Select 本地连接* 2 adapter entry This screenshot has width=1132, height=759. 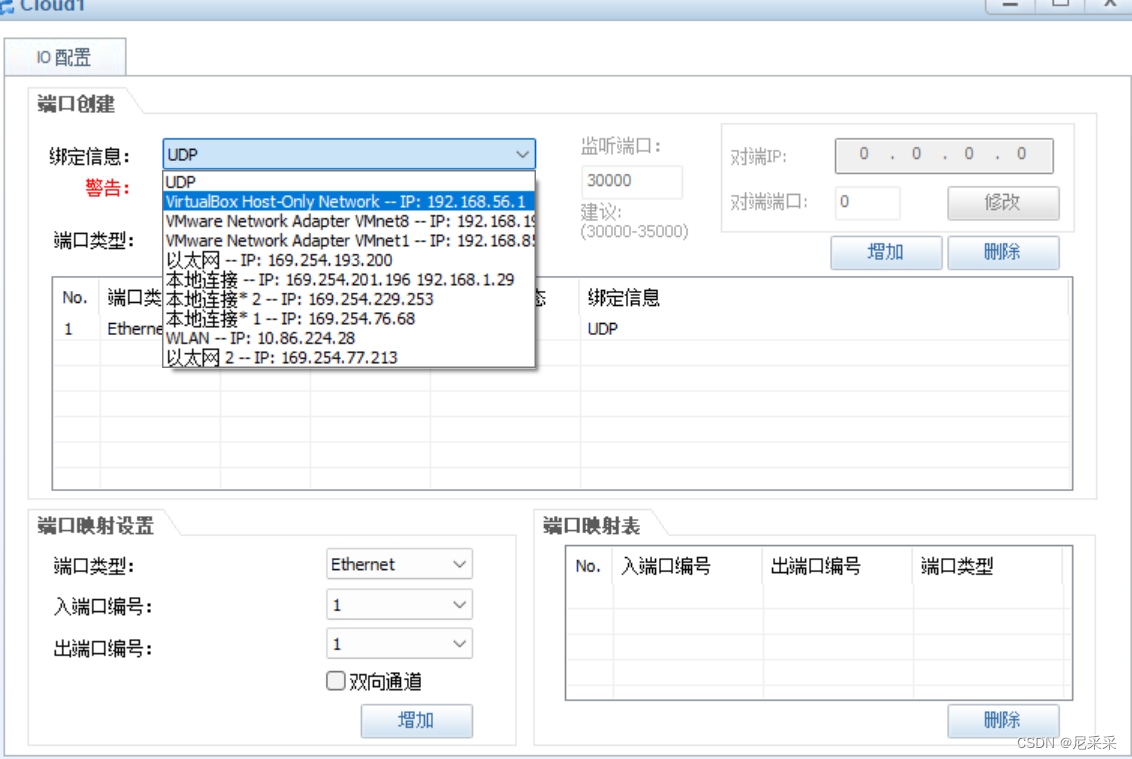coord(349,299)
